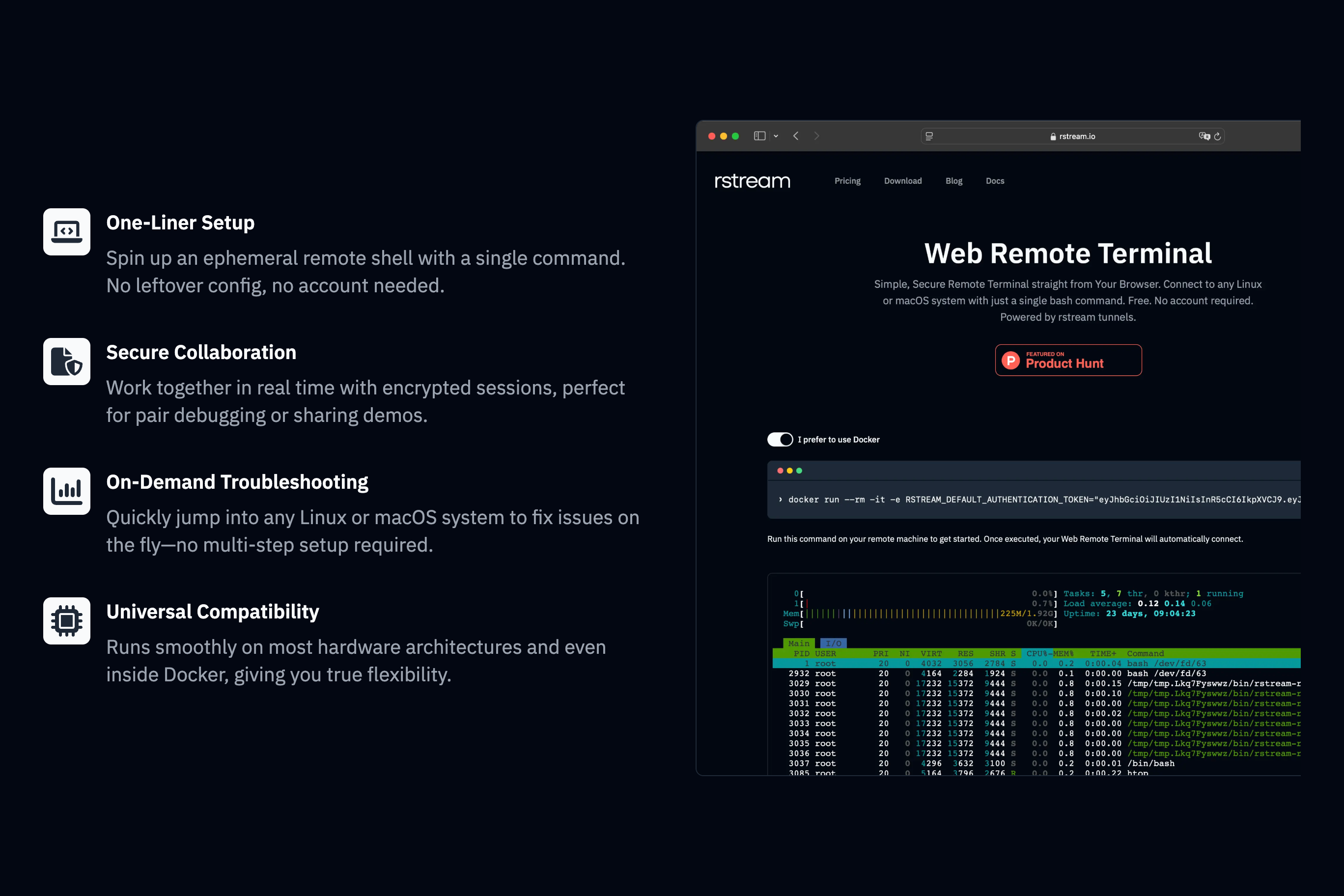
Task: Open the Docs link
Action: tap(995, 181)
